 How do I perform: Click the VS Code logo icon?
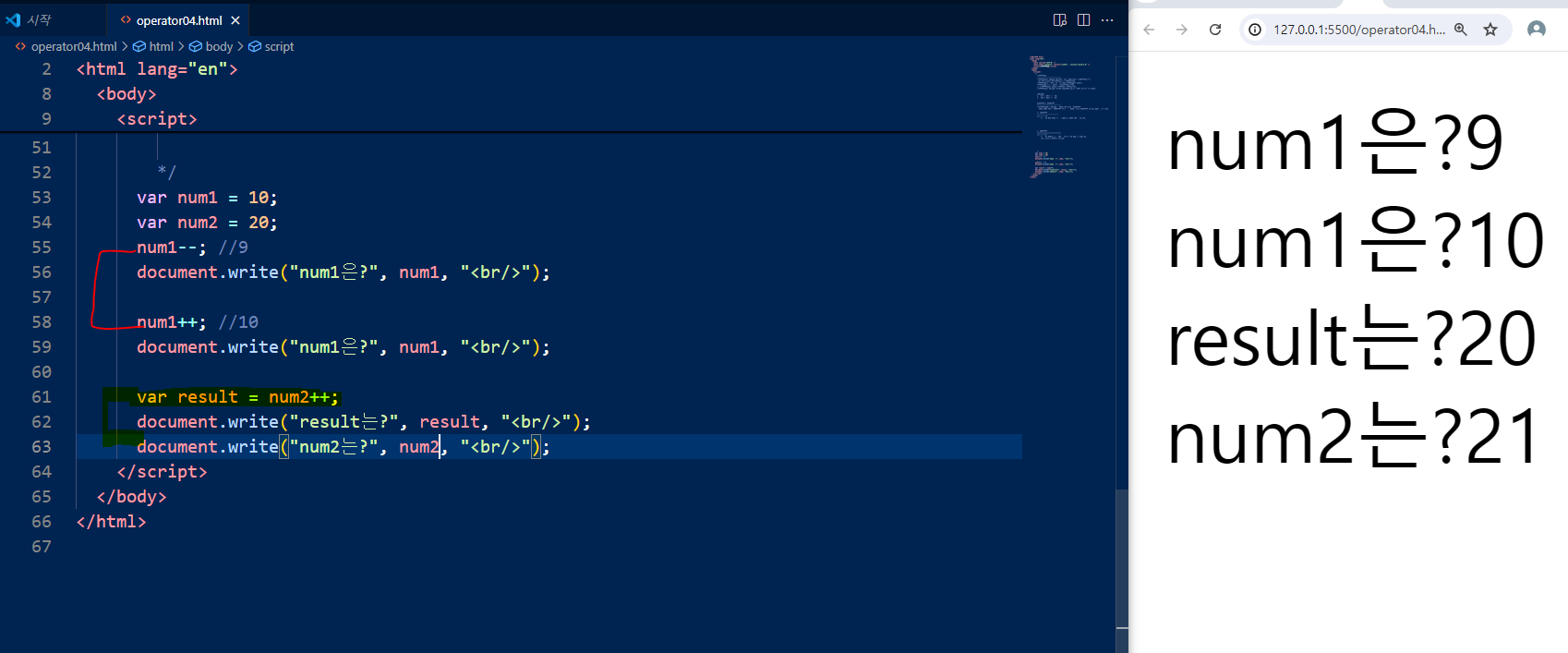13,19
